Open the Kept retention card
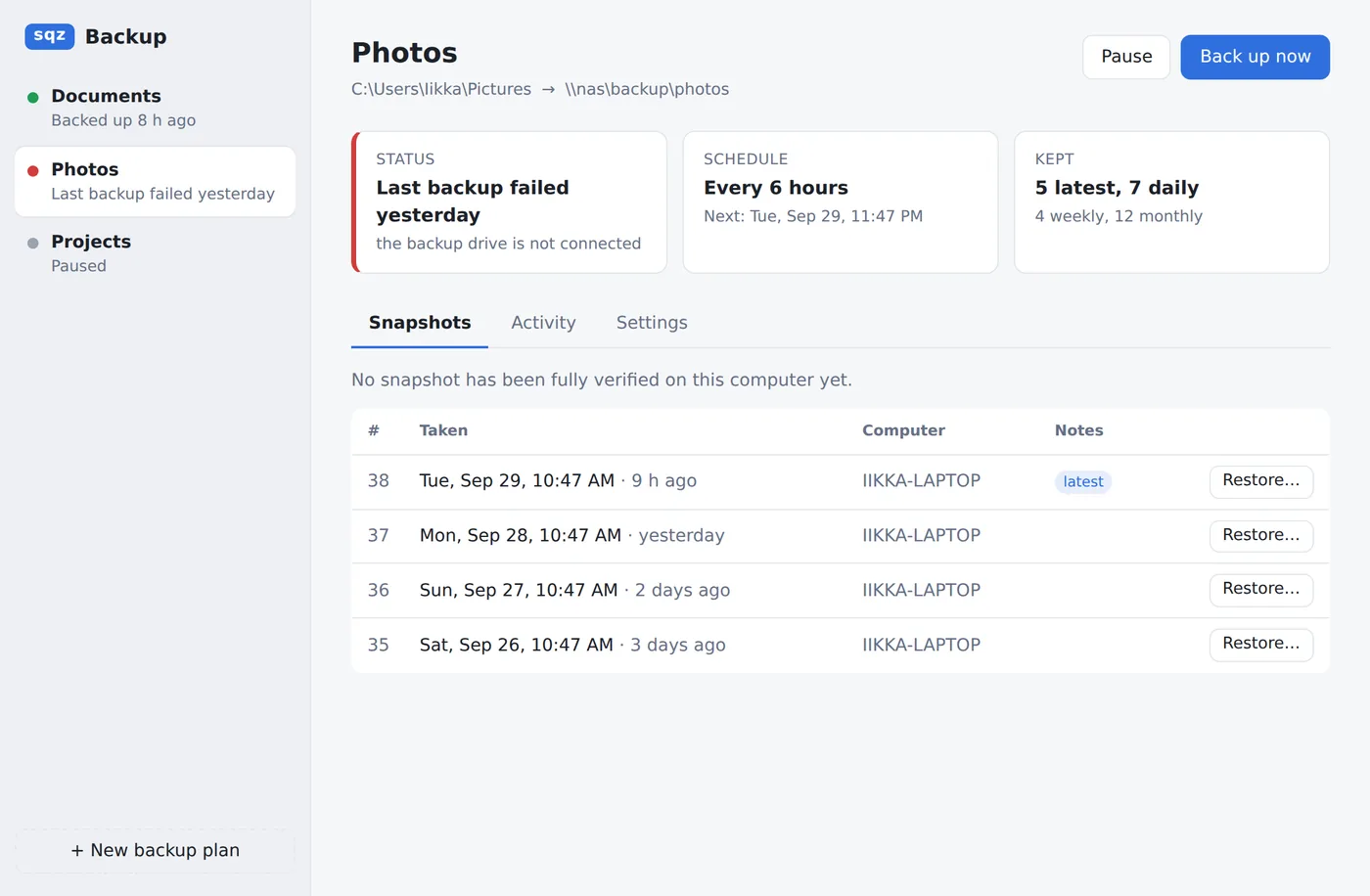The image size is (1370, 896). [x=1172, y=202]
